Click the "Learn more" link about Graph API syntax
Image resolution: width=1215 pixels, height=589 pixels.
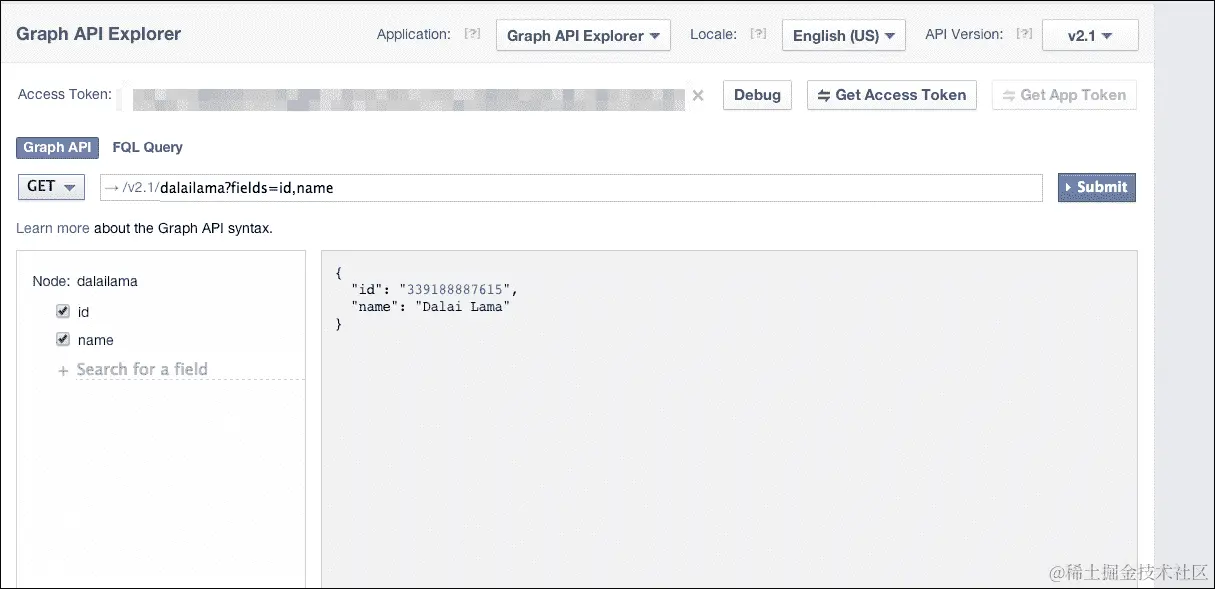click(x=52, y=228)
